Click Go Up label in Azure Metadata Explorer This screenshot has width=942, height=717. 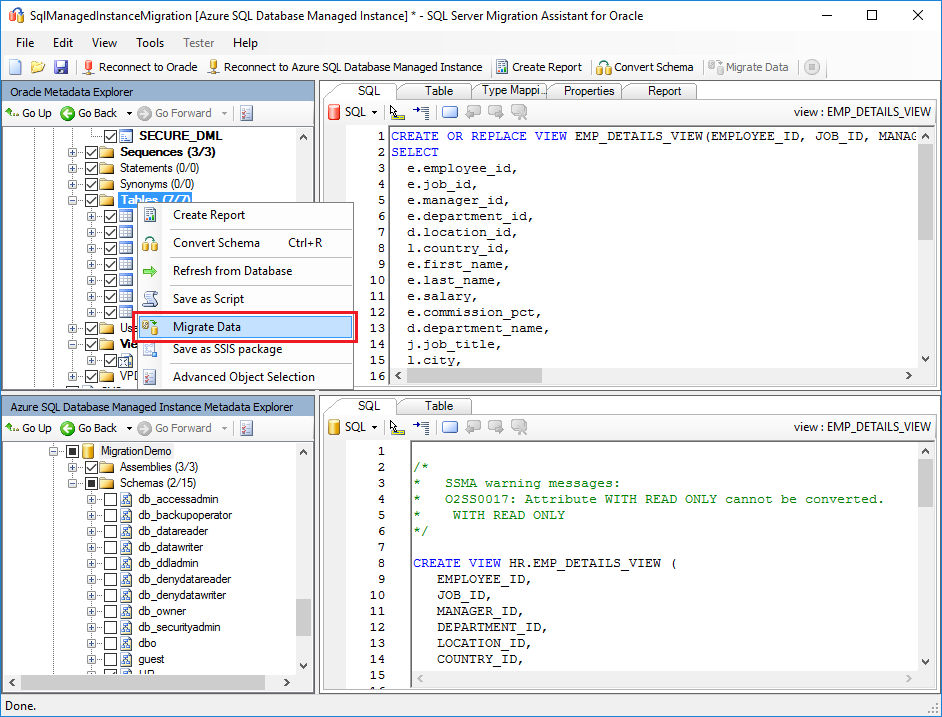[37, 428]
